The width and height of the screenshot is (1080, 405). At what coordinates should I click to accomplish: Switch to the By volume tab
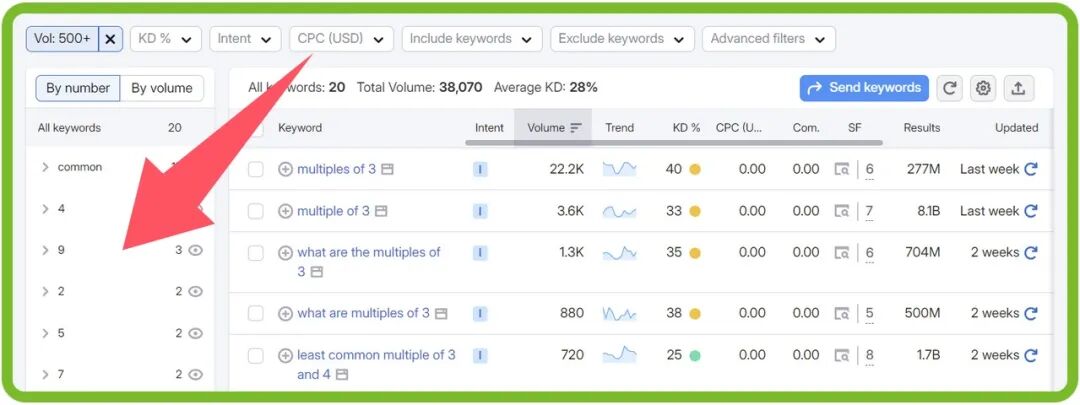(162, 88)
